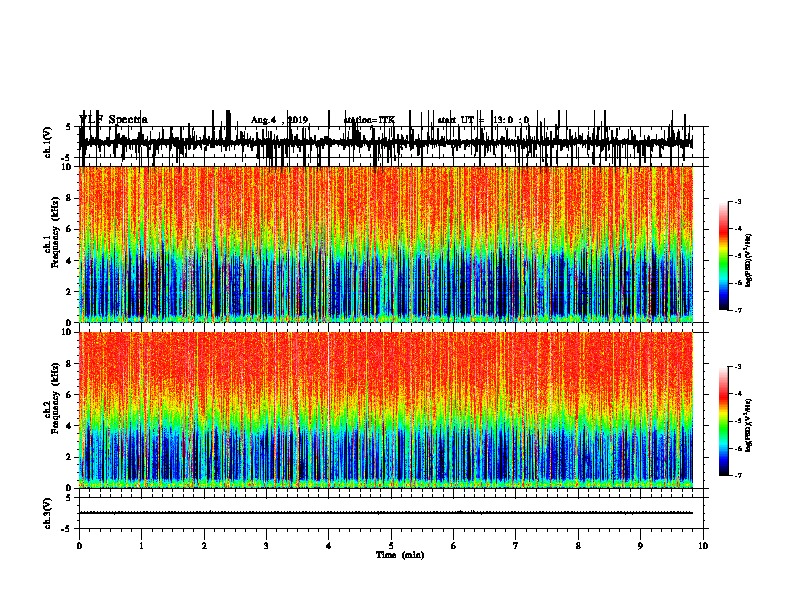Click the "-7" tick on ch.2 colorbar
Image resolution: width=792 pixels, height=612 pixels.
pos(737,475)
